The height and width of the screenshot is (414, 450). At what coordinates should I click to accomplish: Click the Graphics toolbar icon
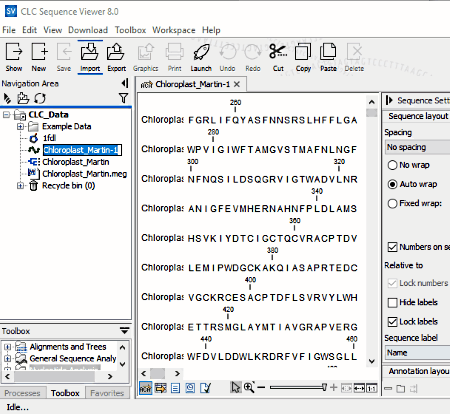click(145, 57)
